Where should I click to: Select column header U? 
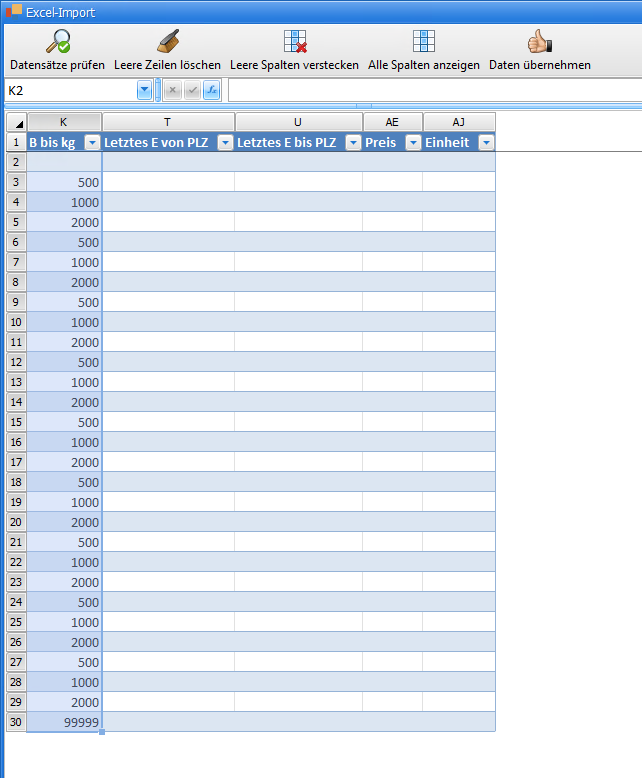(298, 123)
